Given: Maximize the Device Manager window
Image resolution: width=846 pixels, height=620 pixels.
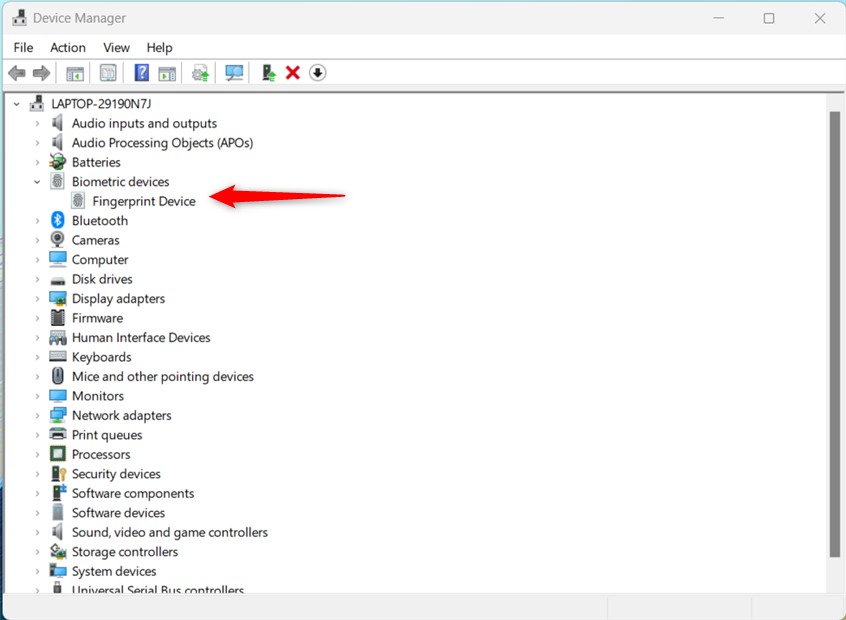Looking at the screenshot, I should [x=769, y=18].
